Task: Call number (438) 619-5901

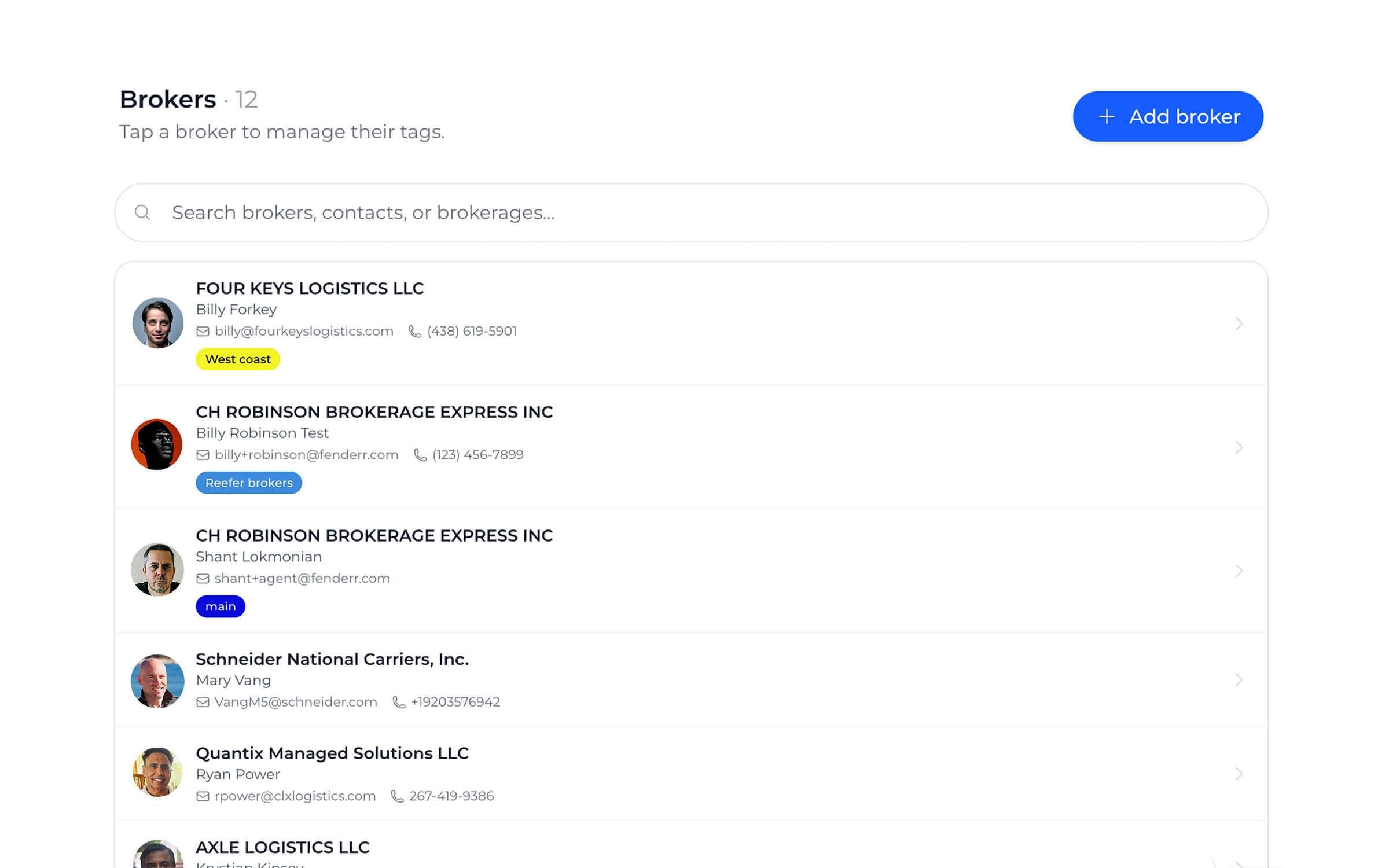Action: click(x=472, y=331)
